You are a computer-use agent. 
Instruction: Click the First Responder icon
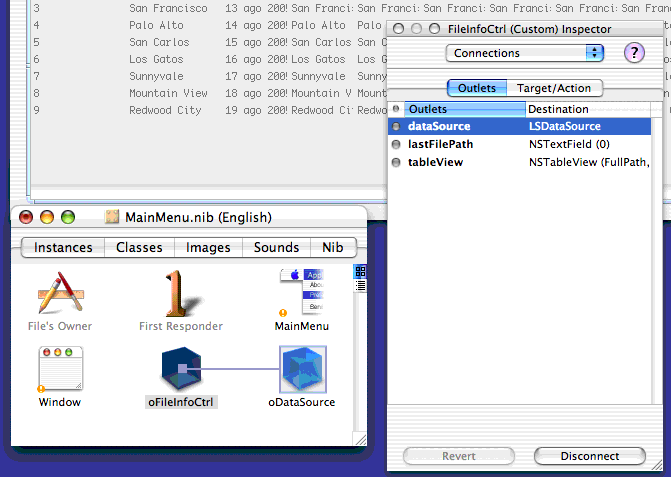pyautogui.click(x=180, y=296)
